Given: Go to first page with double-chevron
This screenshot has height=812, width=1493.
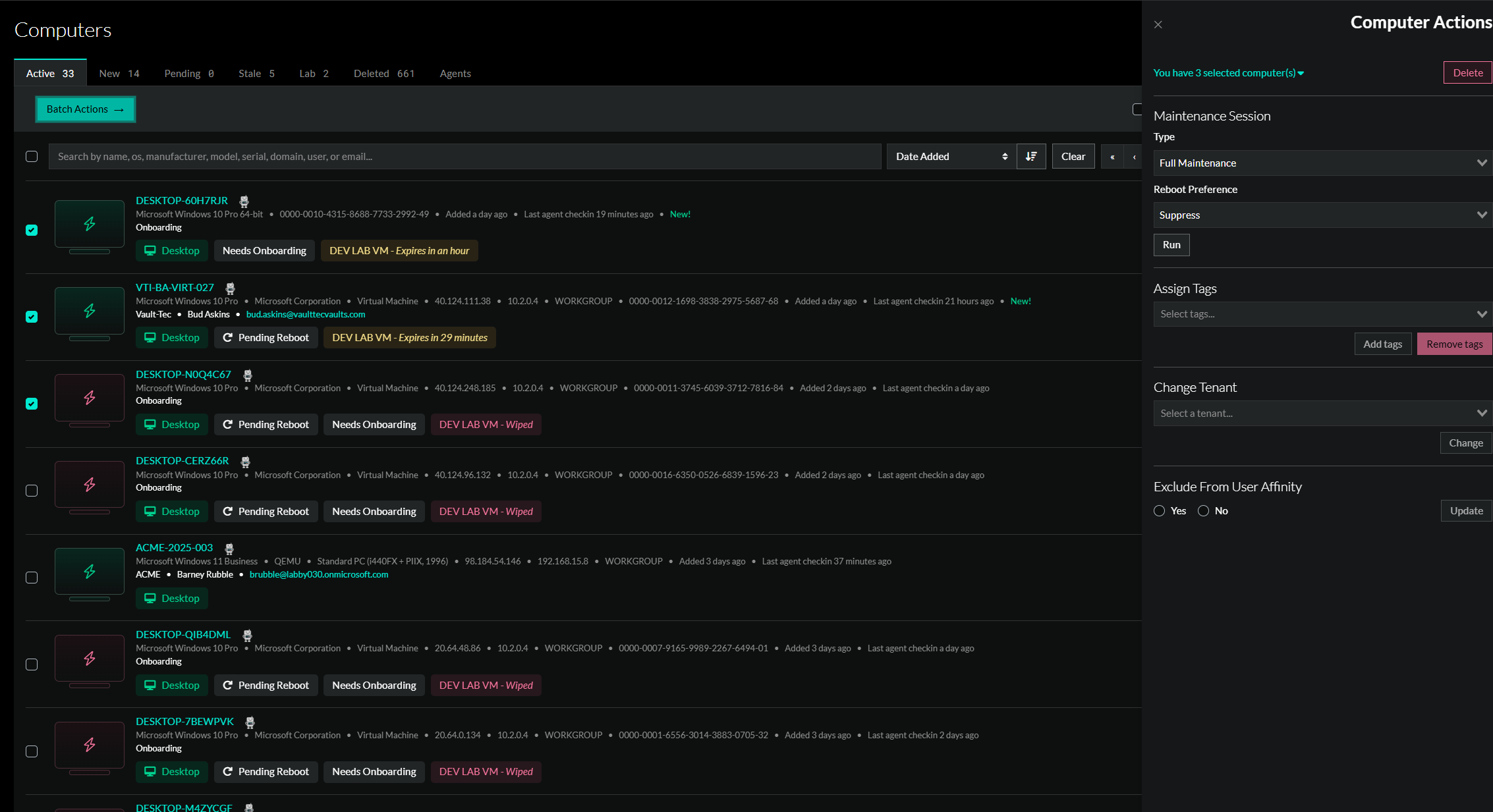Looking at the screenshot, I should click(x=1112, y=157).
